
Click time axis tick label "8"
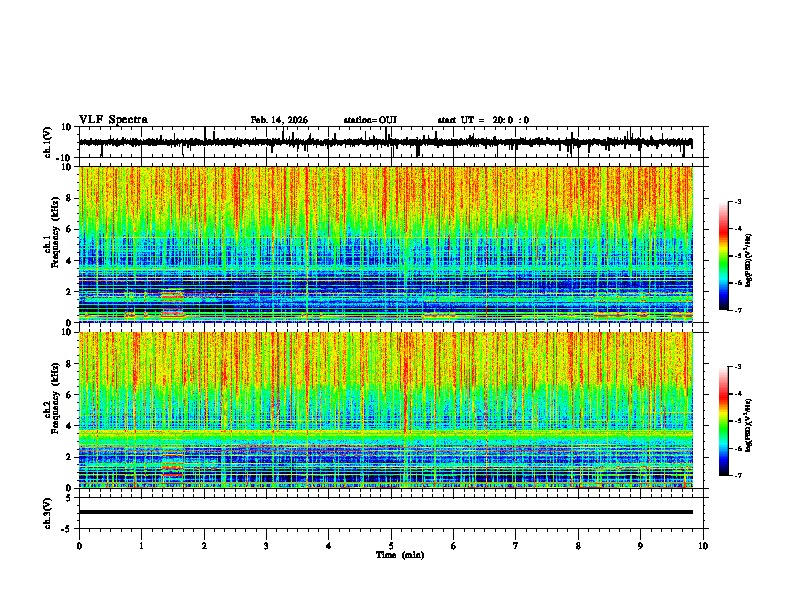coord(578,546)
